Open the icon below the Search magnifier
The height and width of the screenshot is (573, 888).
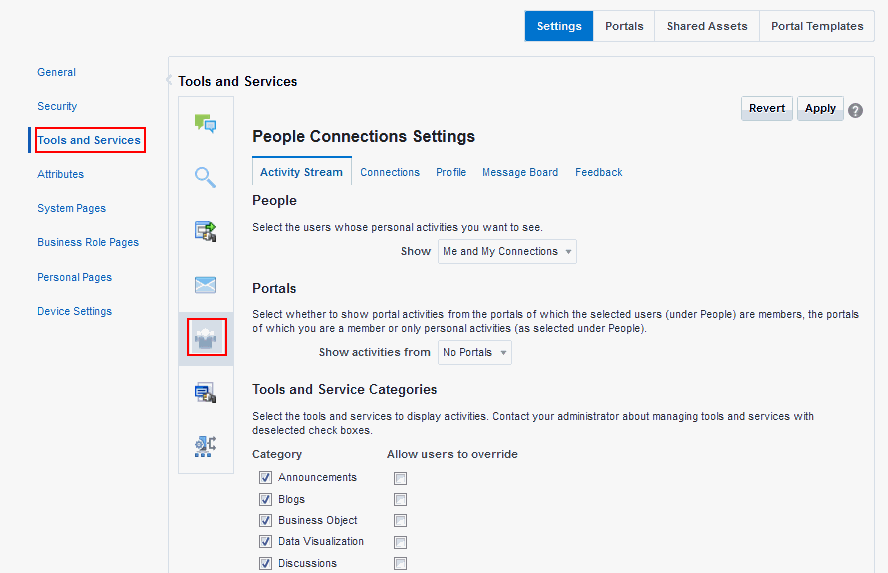[x=206, y=231]
